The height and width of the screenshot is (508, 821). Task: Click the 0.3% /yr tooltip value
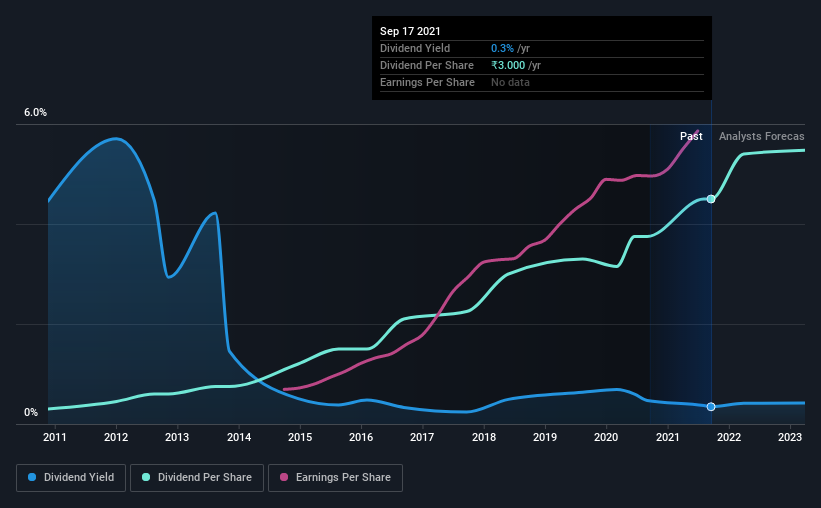coord(510,48)
